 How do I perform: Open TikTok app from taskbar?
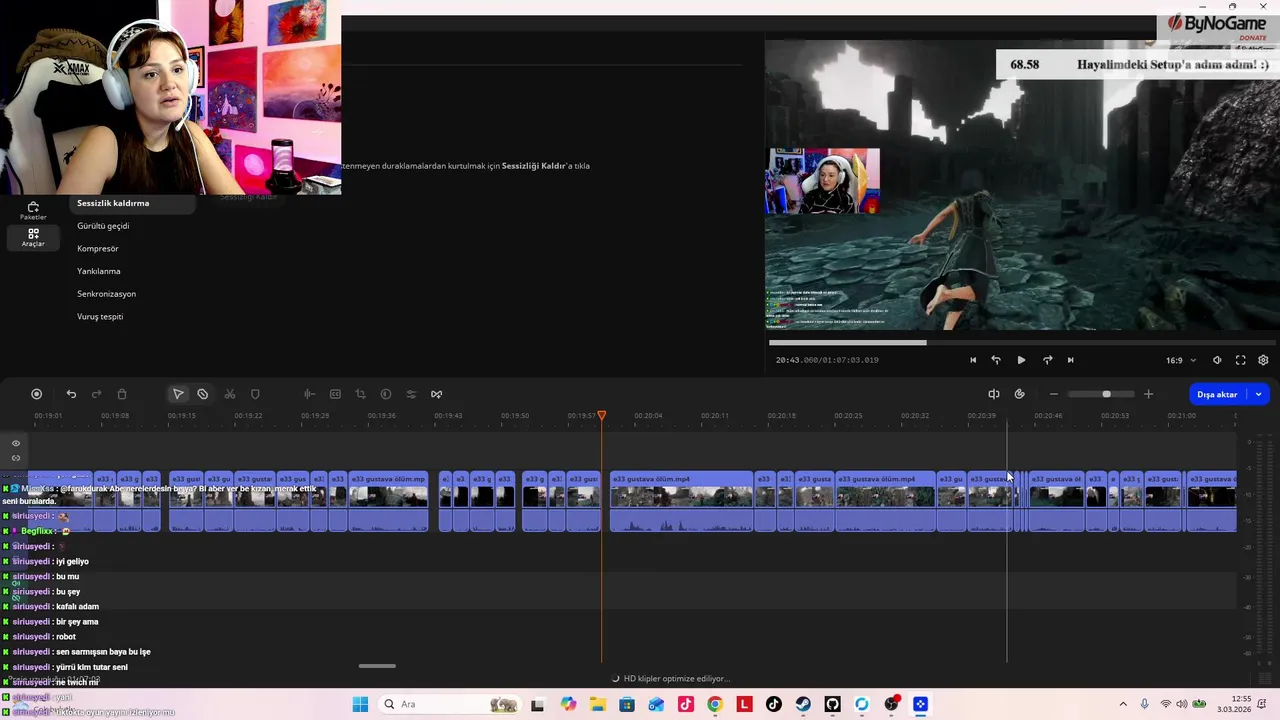[x=774, y=704]
